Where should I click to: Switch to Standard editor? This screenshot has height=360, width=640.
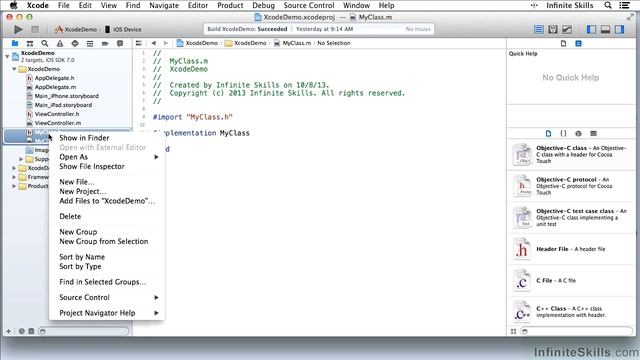click(539, 29)
